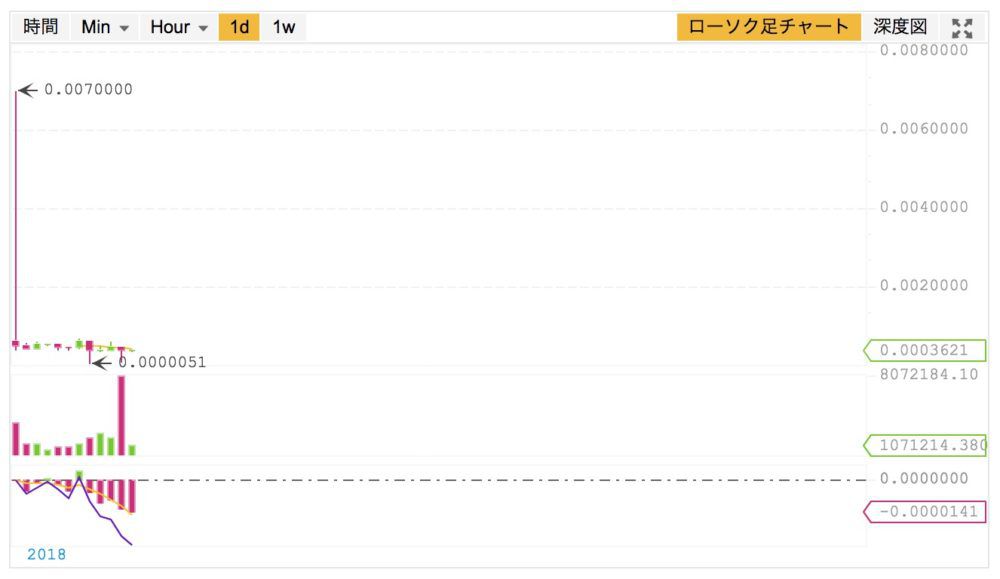Open the Min interval dropdown
Viewport: 1000px width, 579px height.
[x=105, y=27]
